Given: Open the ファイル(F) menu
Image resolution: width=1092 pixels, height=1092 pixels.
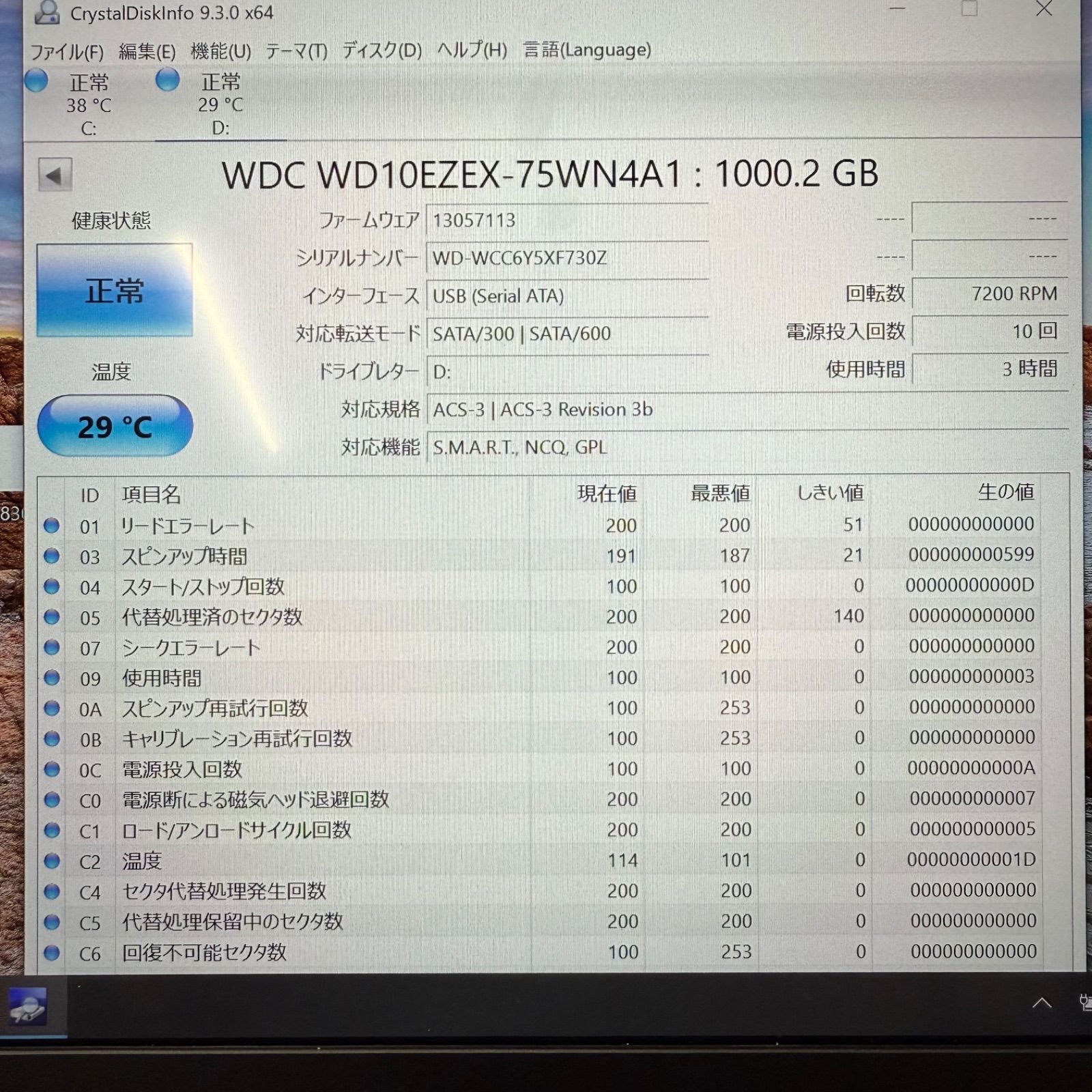Looking at the screenshot, I should [67, 51].
